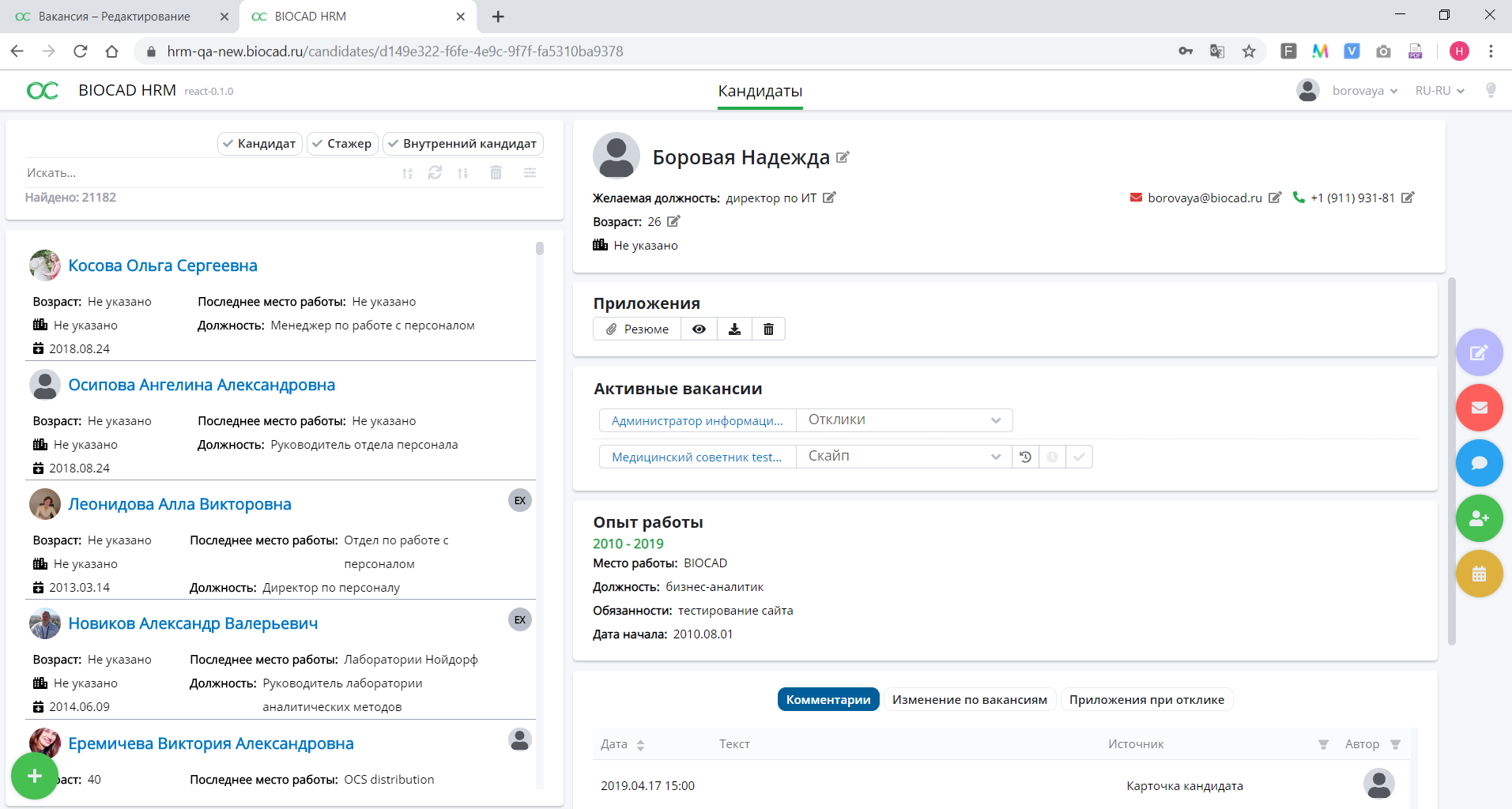This screenshot has height=809, width=1512.
Task: Click the yellow calendar floating button
Action: 1479,574
